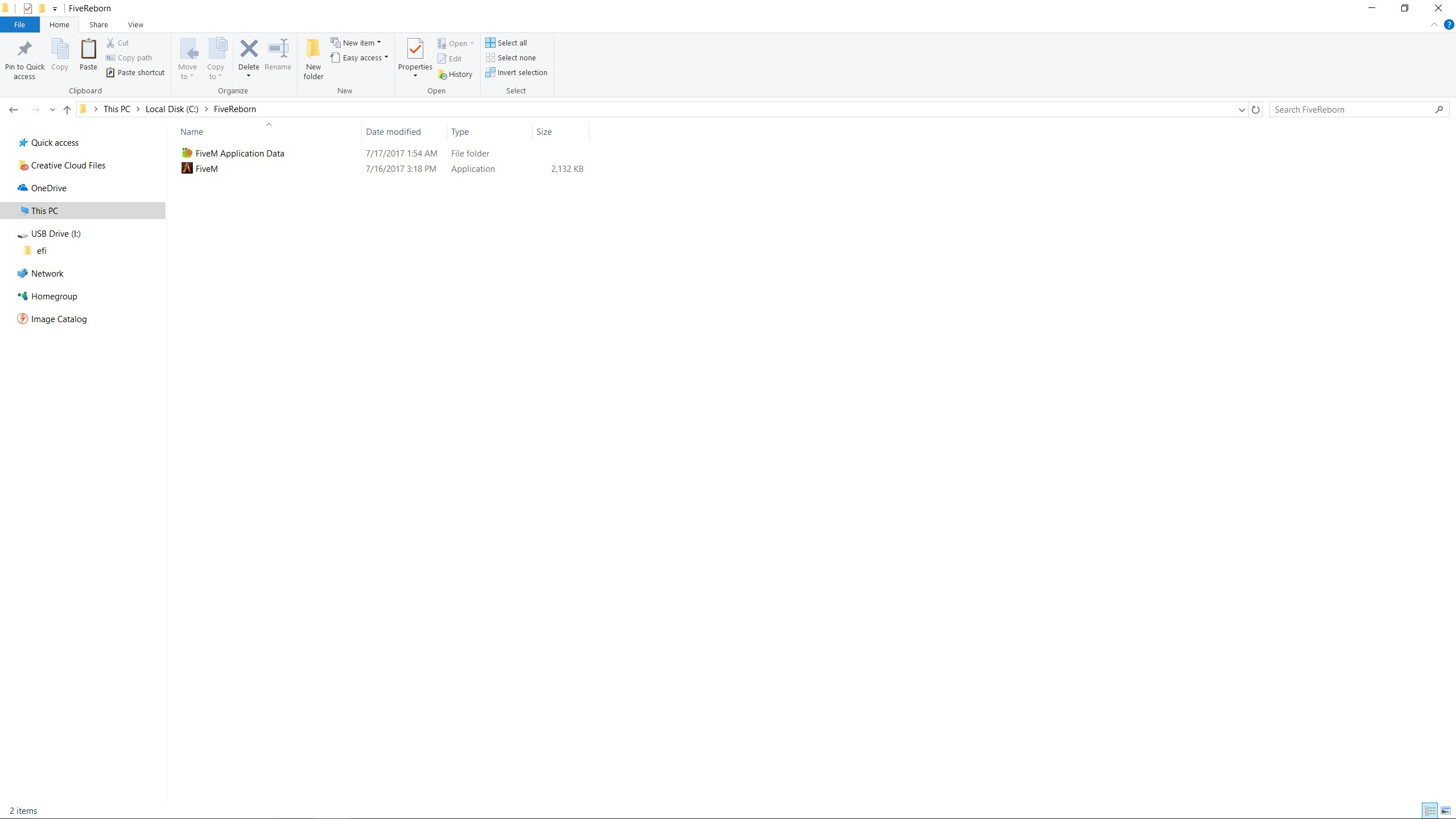Screen dimensions: 1456x819
Task: Select the FiveM Application Data folder
Action: (x=240, y=153)
